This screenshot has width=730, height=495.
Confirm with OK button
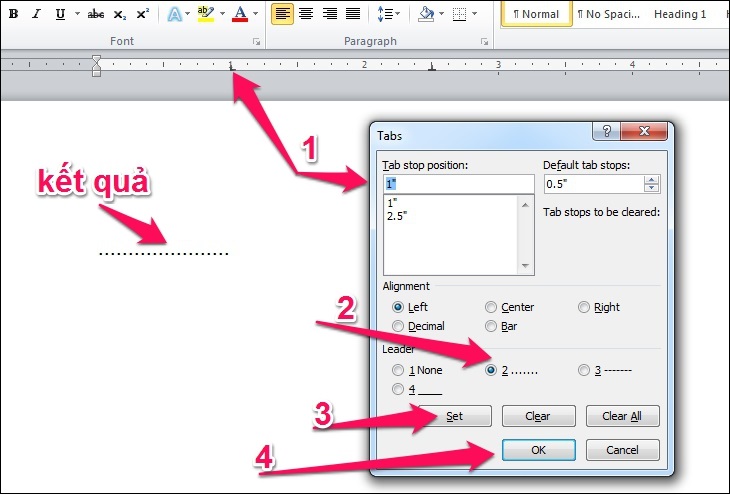(539, 450)
